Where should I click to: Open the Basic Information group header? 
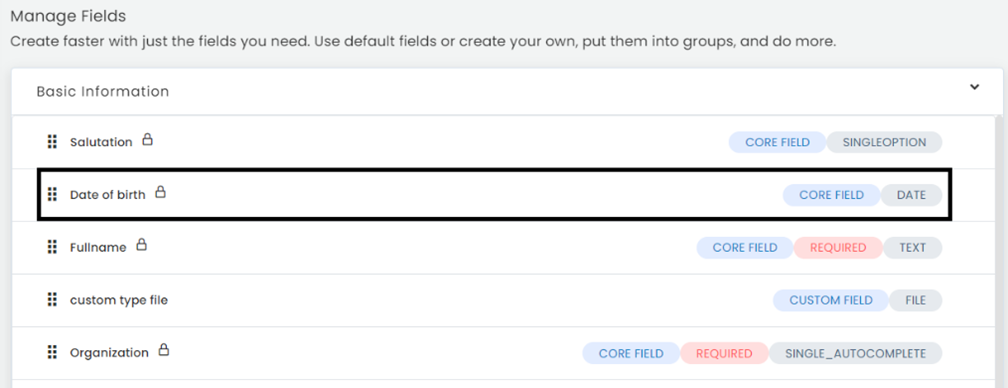507,91
